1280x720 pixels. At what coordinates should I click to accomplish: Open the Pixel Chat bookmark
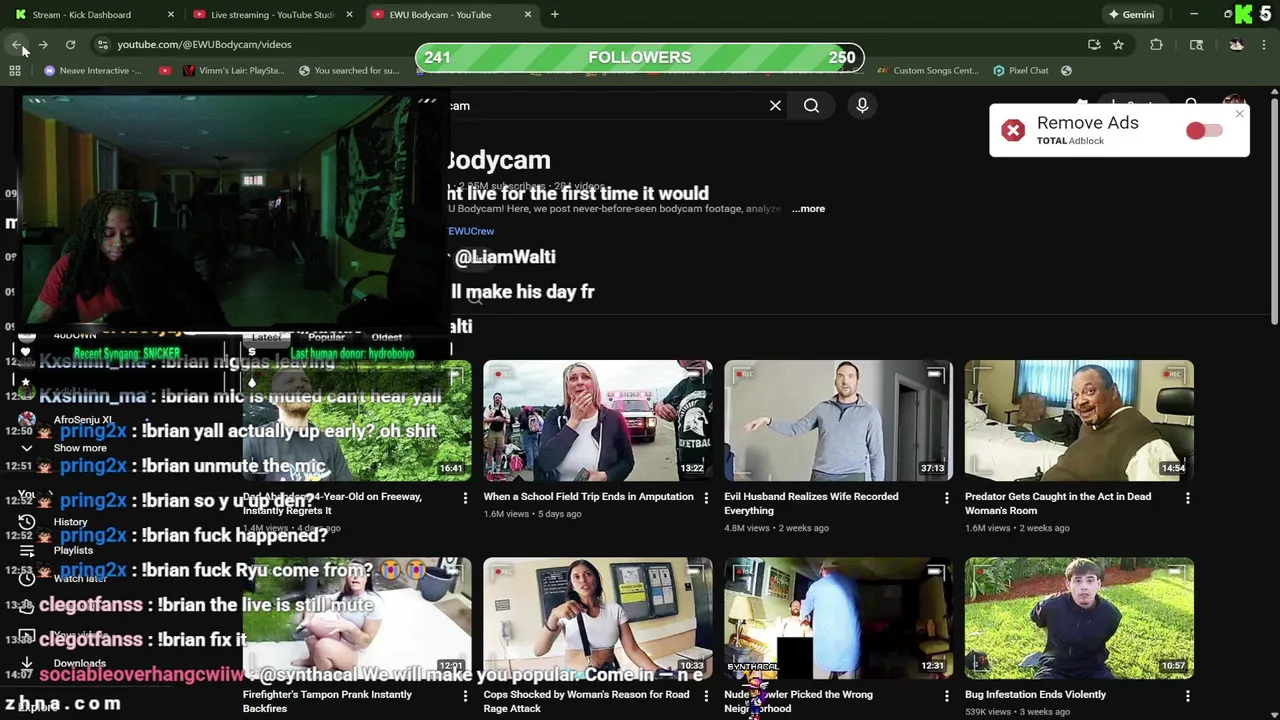coord(1021,70)
